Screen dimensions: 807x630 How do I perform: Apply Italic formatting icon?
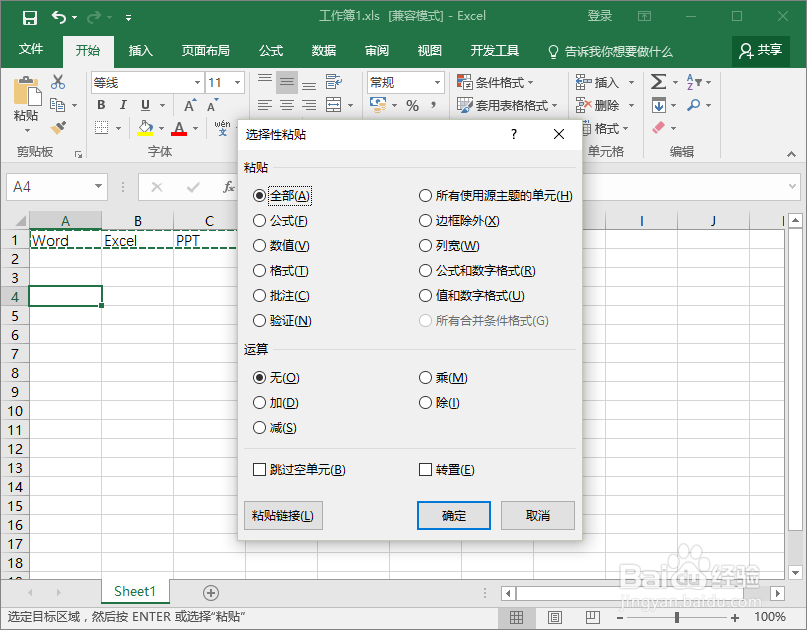123,105
